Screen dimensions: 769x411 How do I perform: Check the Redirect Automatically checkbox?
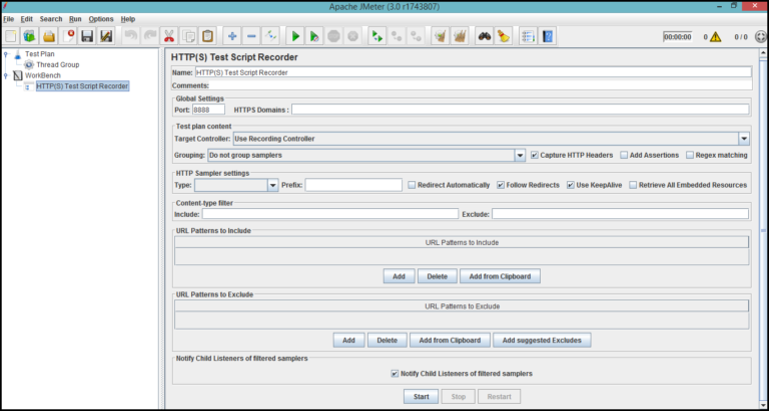412,185
